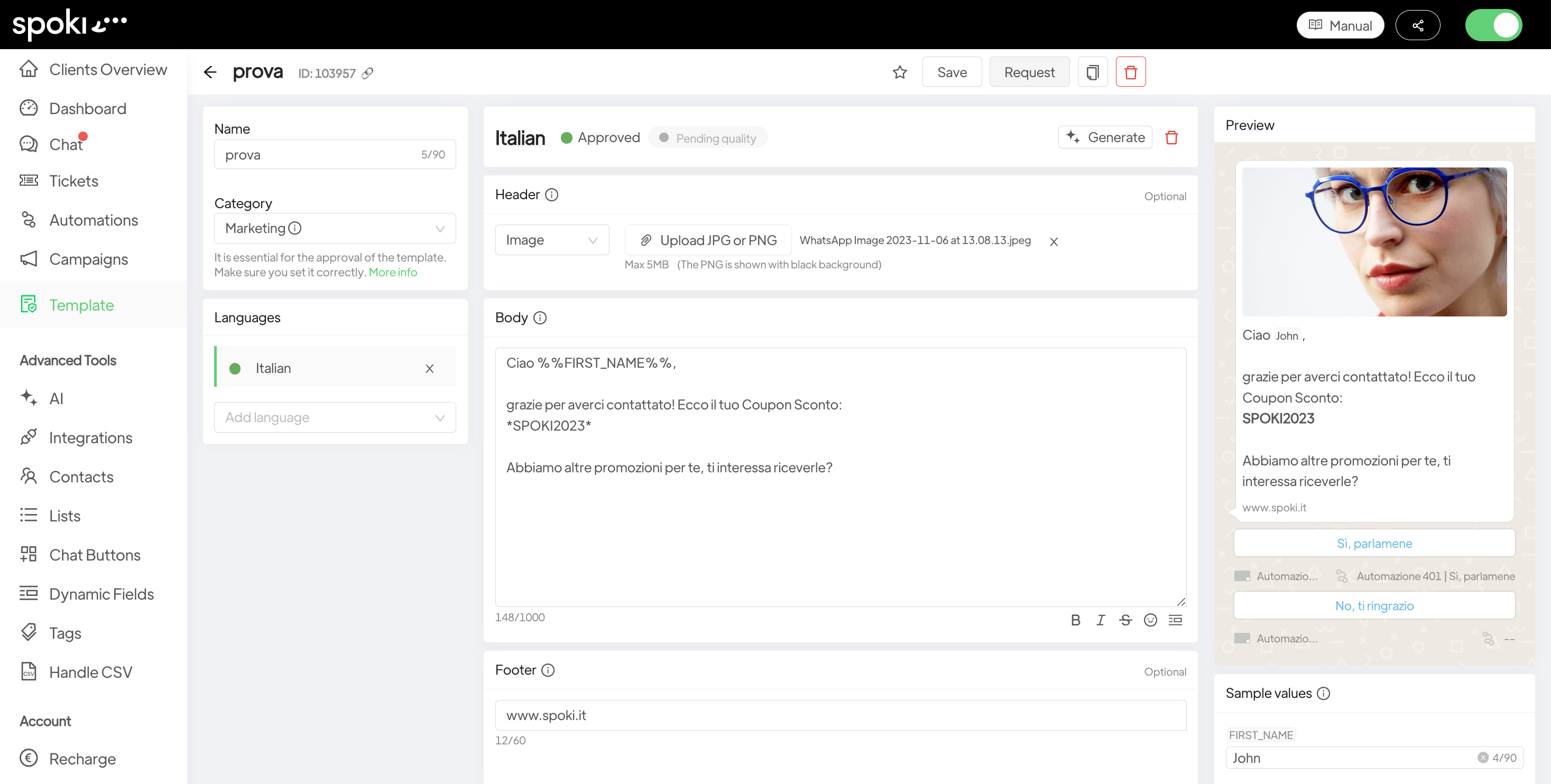Image resolution: width=1551 pixels, height=784 pixels.
Task: Click the share icon in top bar
Action: pos(1417,25)
